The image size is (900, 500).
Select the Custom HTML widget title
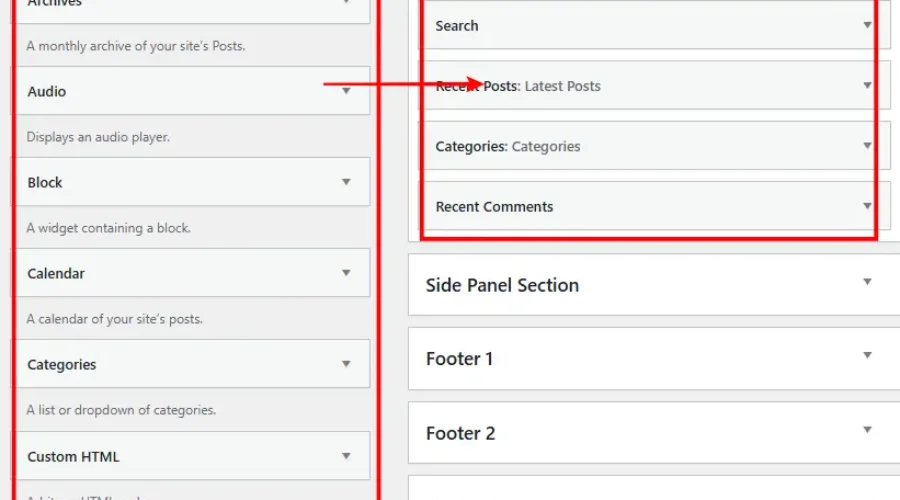[x=73, y=457]
